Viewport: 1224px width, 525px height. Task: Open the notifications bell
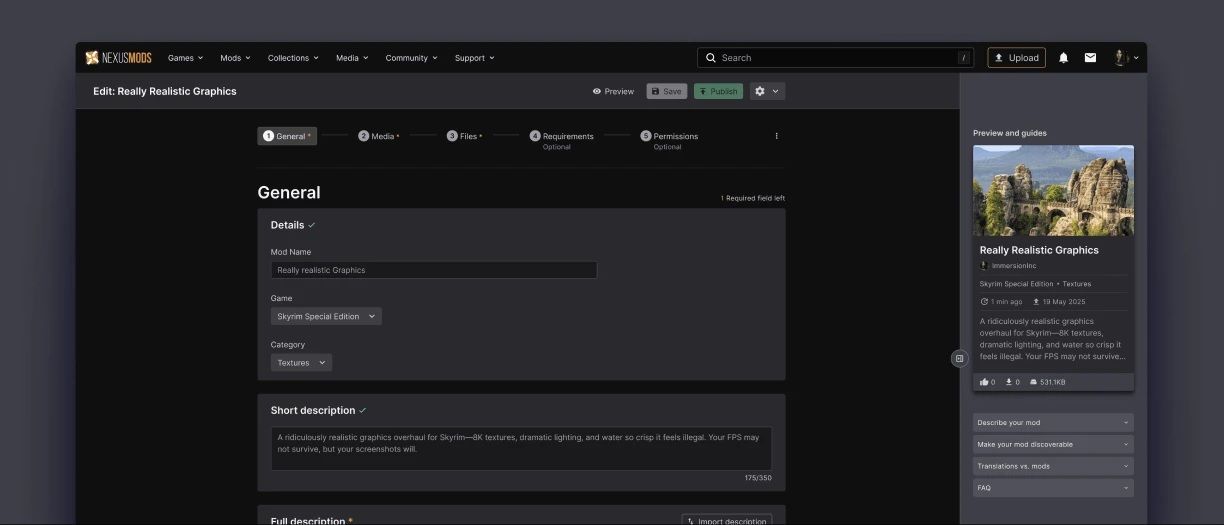pyautogui.click(x=1063, y=58)
